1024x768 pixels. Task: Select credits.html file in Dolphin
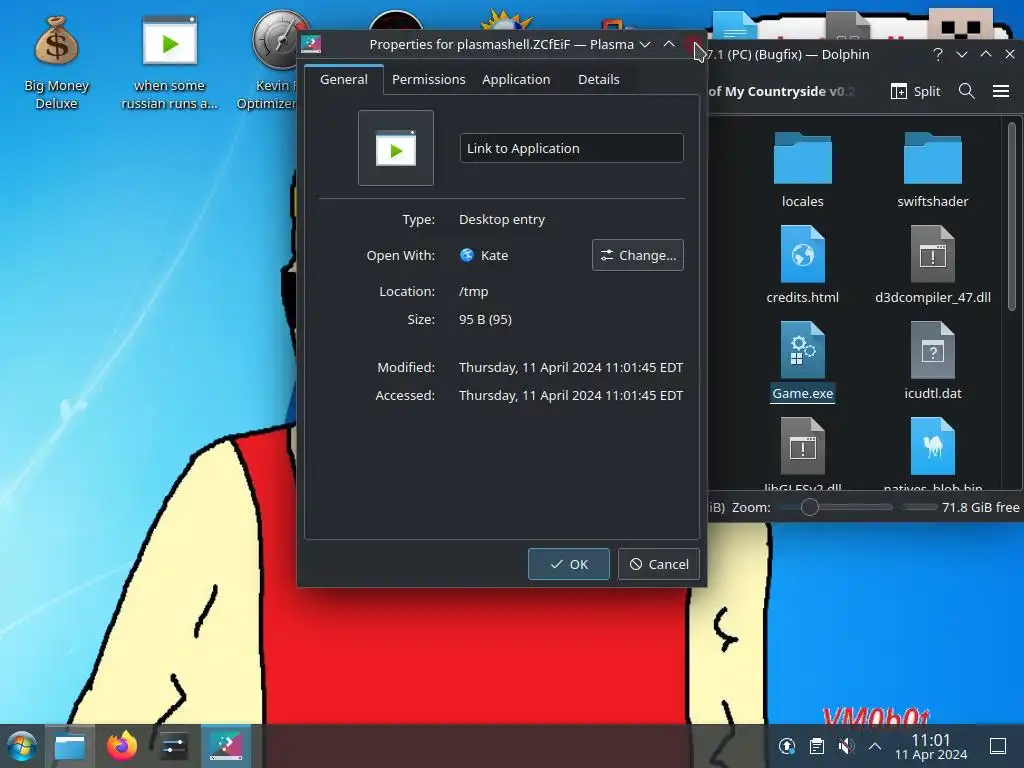[802, 265]
